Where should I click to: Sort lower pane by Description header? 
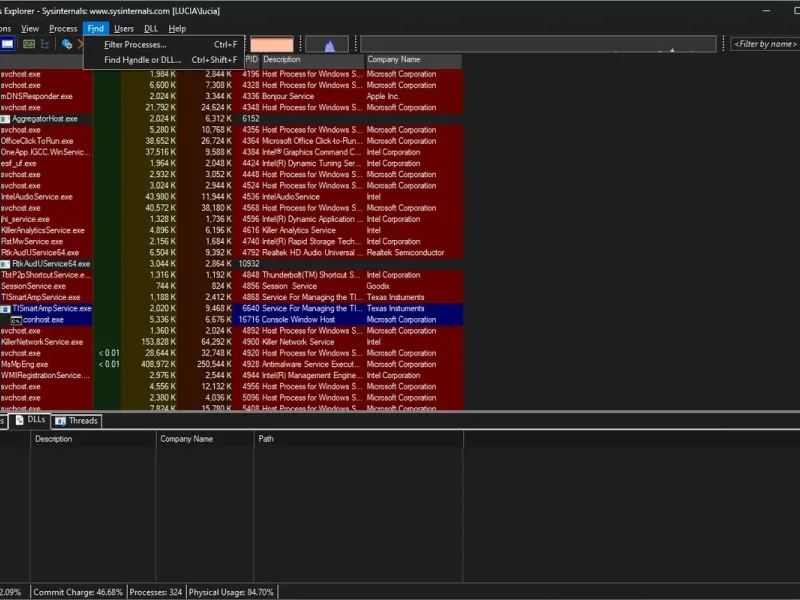(x=93, y=439)
